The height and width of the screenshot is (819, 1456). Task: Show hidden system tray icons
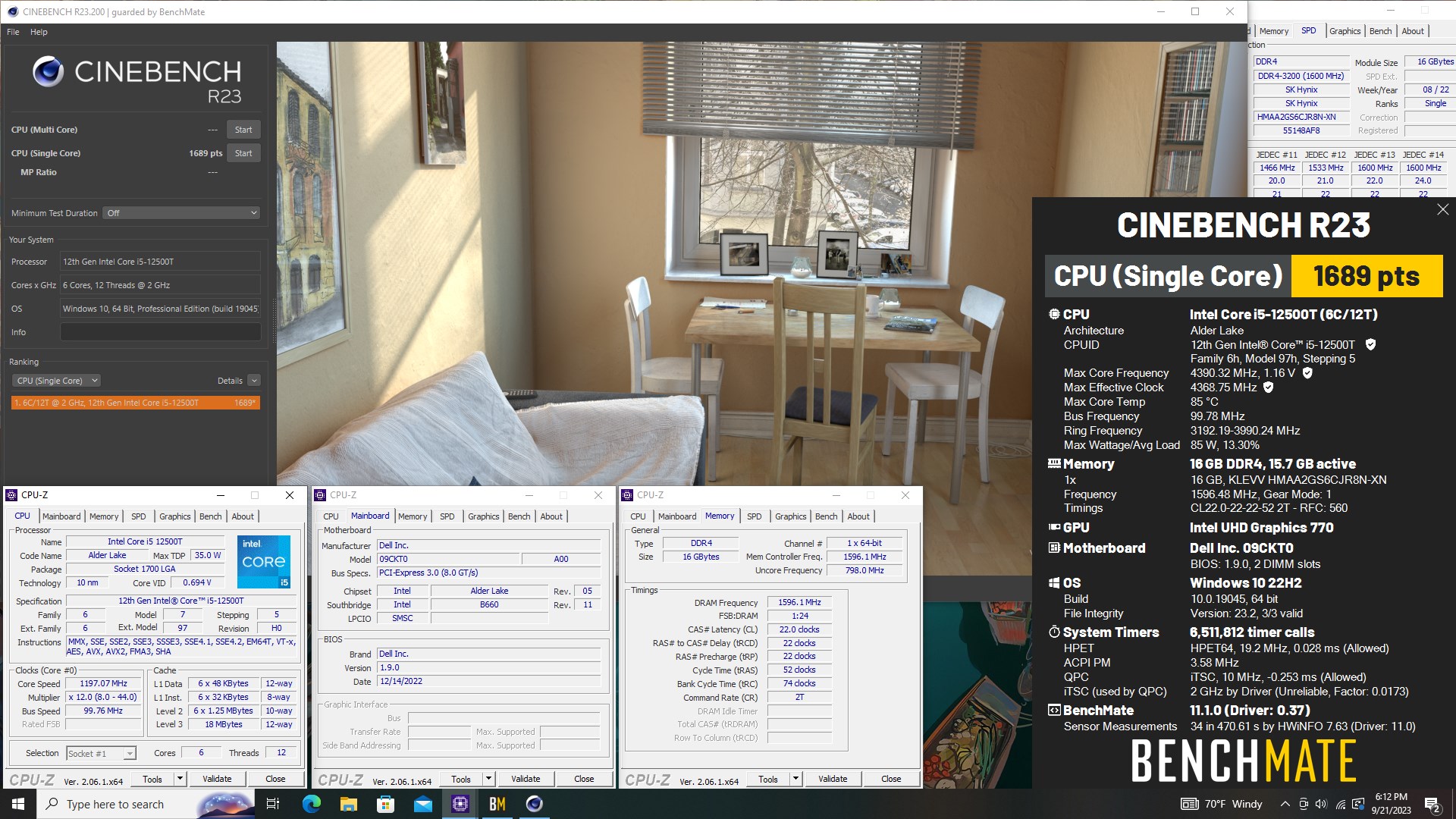tap(1285, 804)
